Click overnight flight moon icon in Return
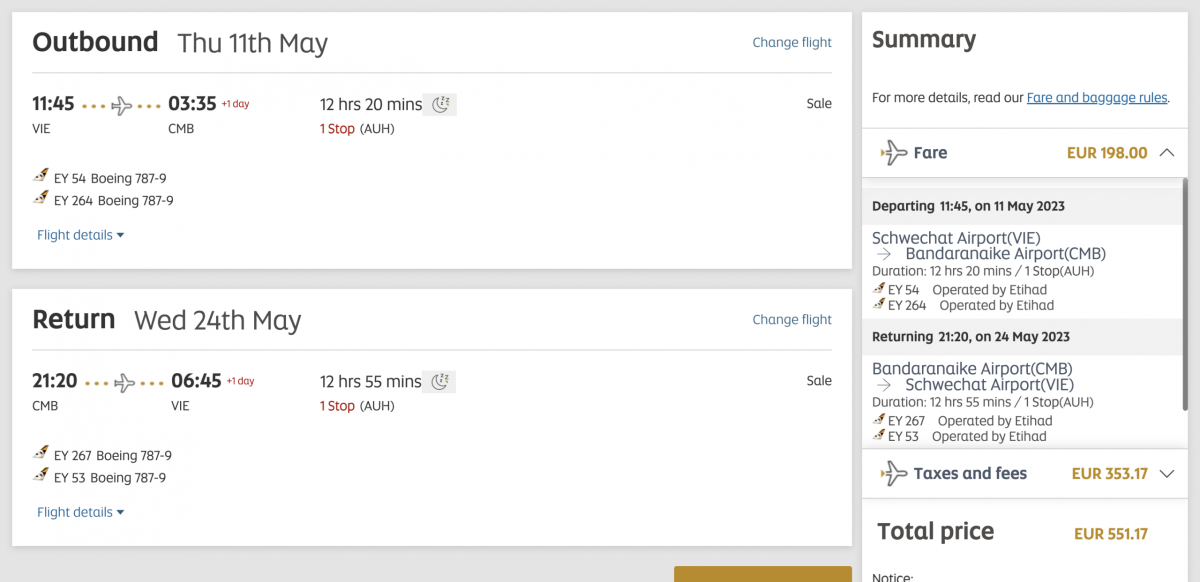 (x=441, y=381)
